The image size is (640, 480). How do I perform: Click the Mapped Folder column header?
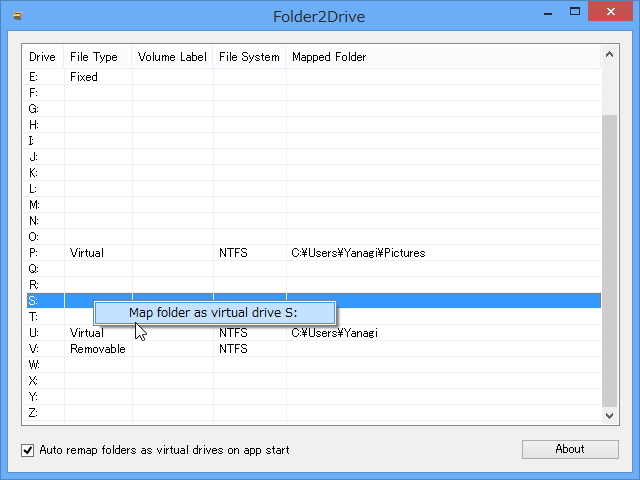pos(329,57)
